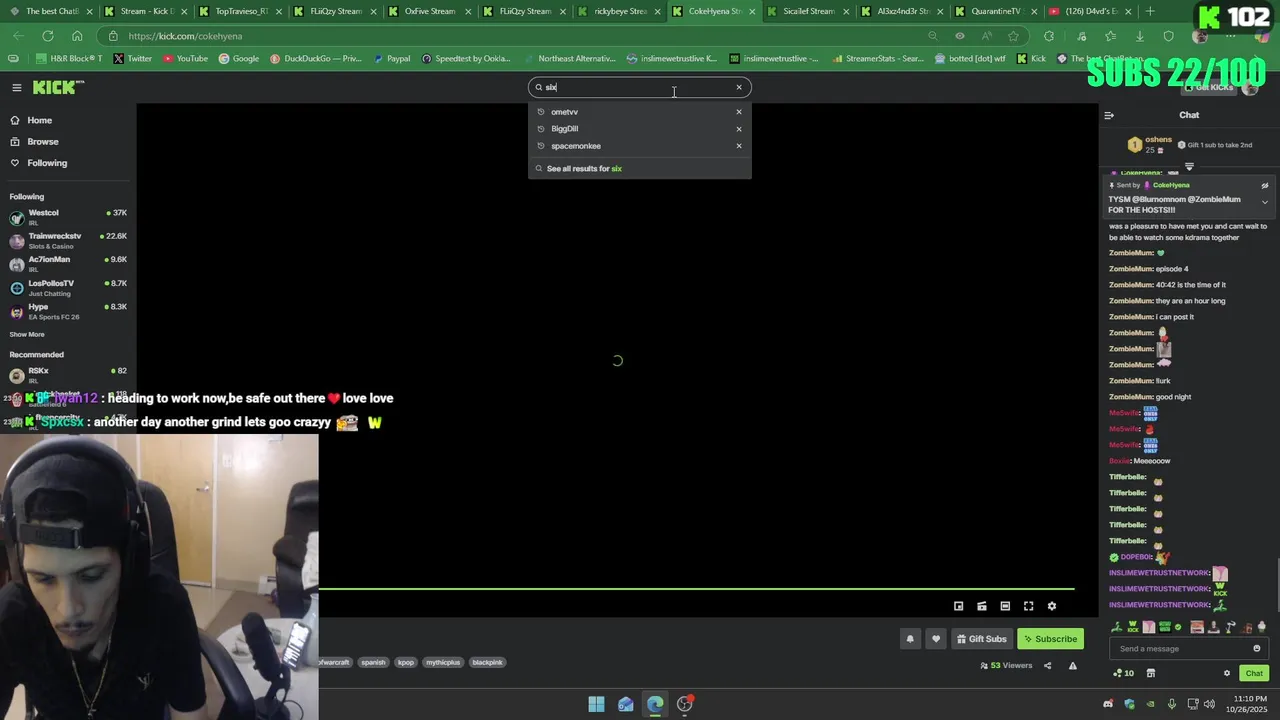The height and width of the screenshot is (720, 1280).
Task: Report the stream with warning icon
Action: click(x=1073, y=666)
